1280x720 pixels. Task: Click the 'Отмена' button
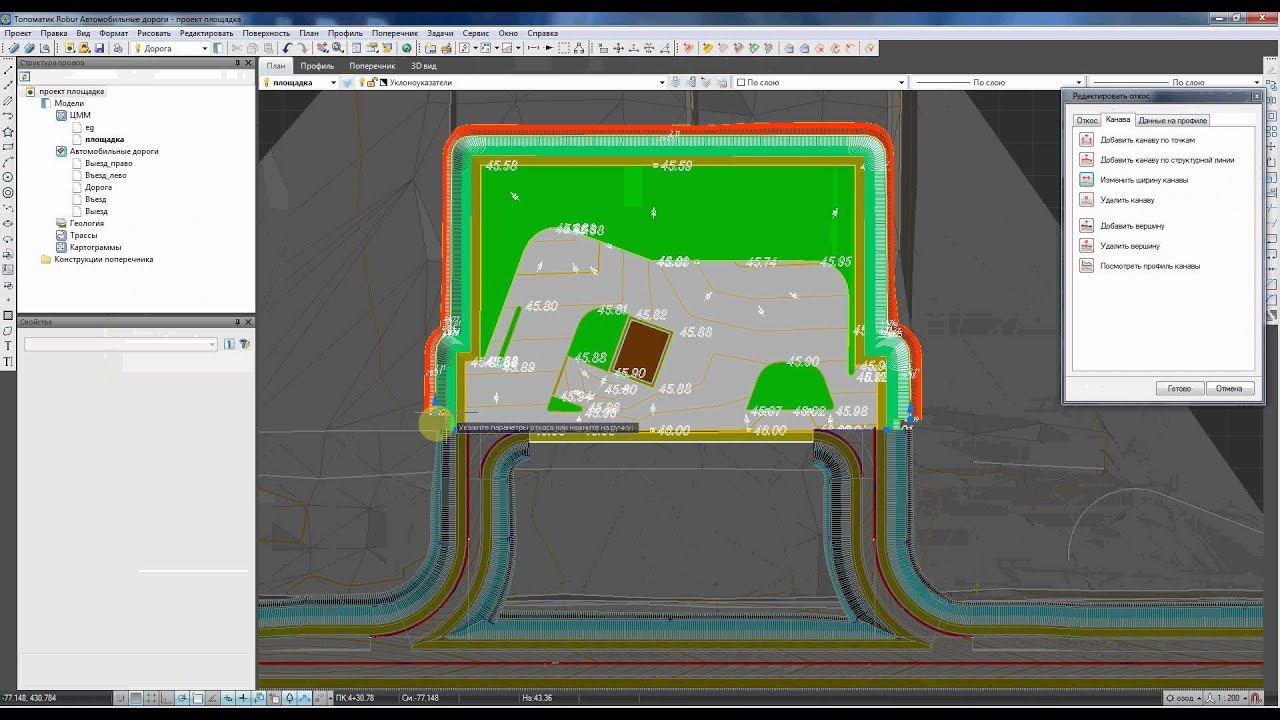click(x=1229, y=388)
